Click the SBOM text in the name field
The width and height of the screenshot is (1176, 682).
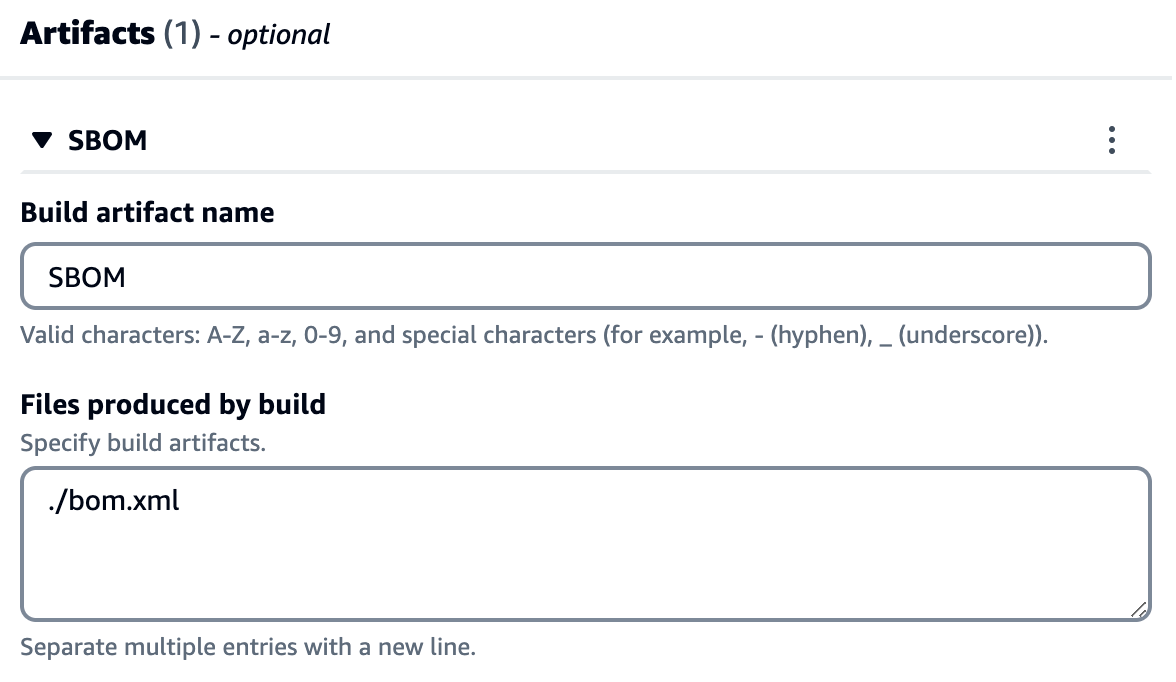coord(86,276)
